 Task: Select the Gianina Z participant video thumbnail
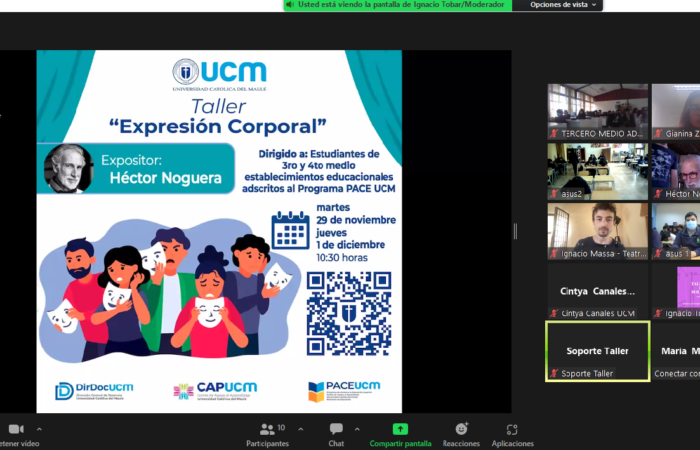point(676,112)
